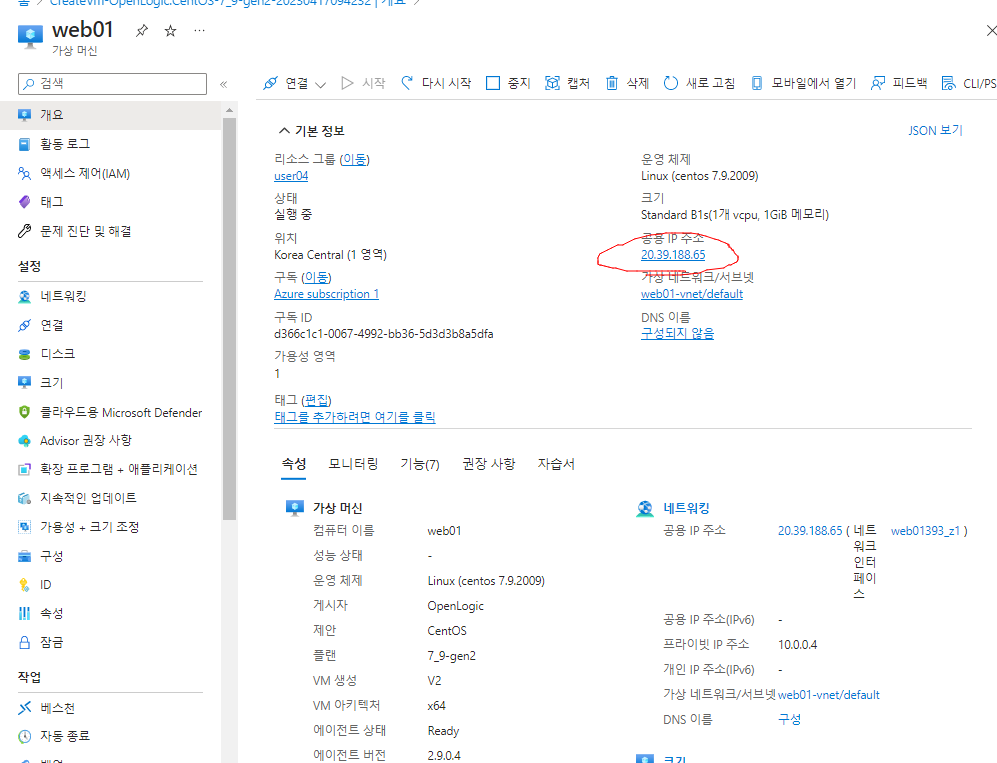The image size is (997, 763).
Task: Click the 캡처 (Capture) toolbar button
Action: [567, 83]
